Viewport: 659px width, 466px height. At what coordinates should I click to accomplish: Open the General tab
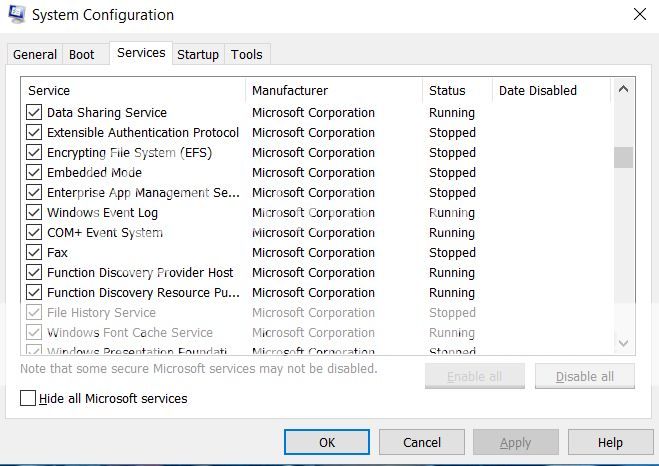[35, 55]
